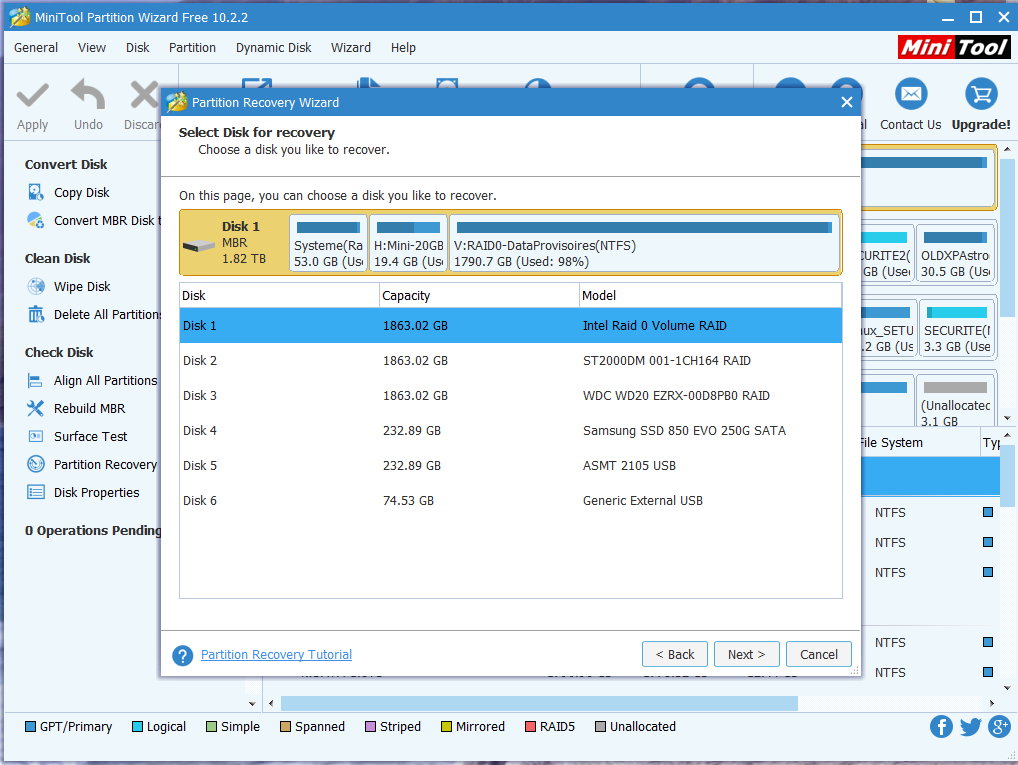Viewport: 1018px width, 765px height.
Task: Click the Rebuild MBR tools icon
Action: pyautogui.click(x=35, y=408)
